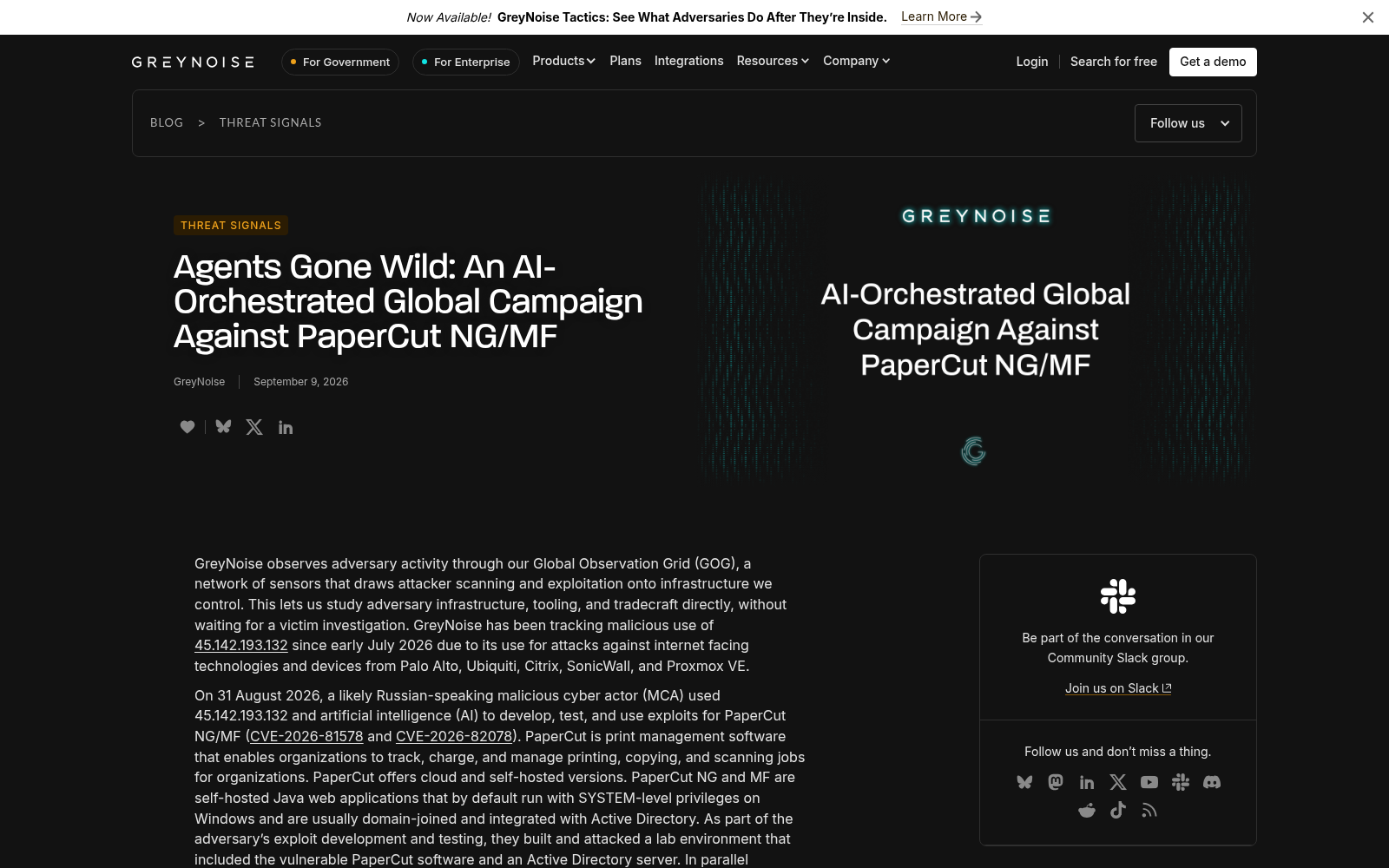Viewport: 1389px width, 868px height.
Task: Open the Bluesky icon in the follow panel
Action: pos(1024,782)
